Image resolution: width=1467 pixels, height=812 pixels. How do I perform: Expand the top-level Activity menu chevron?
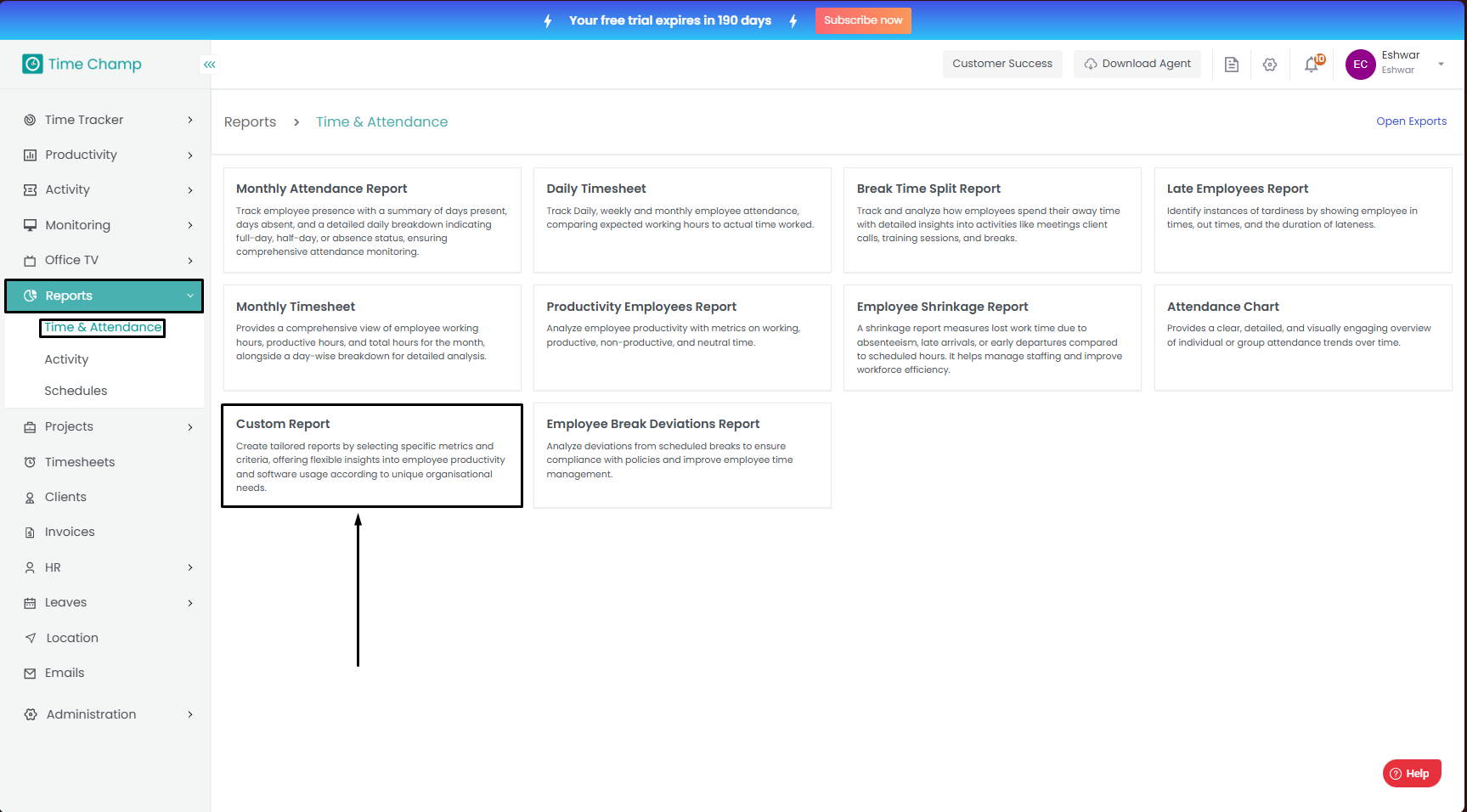(190, 190)
